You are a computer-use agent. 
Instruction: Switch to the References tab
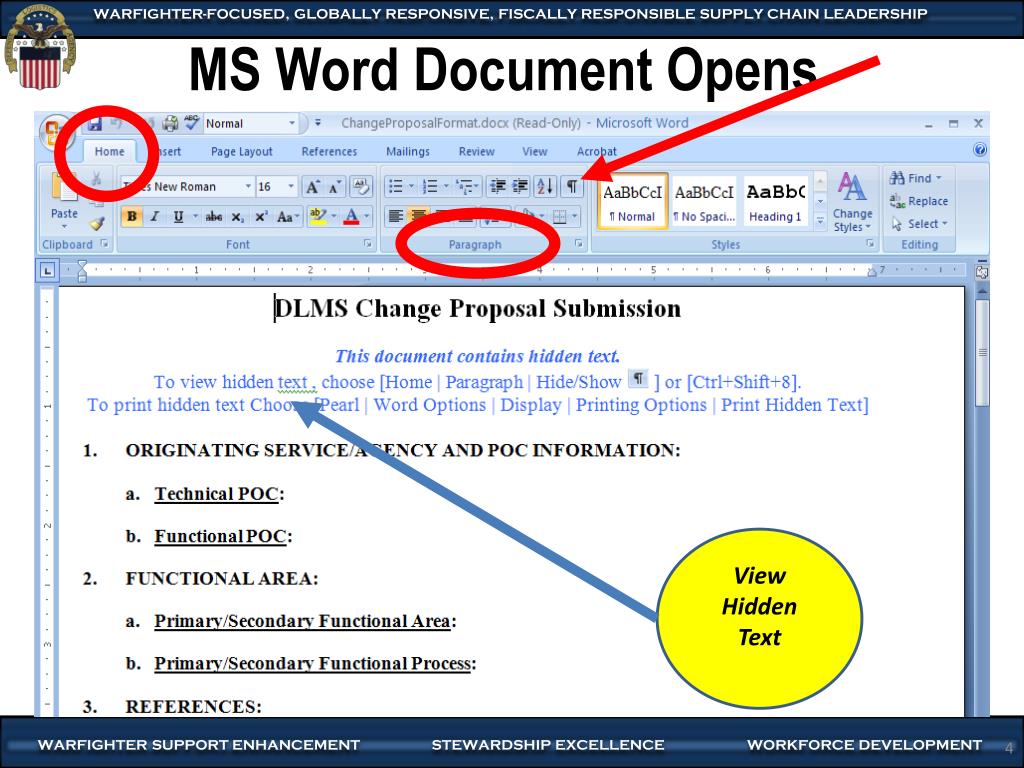pyautogui.click(x=329, y=152)
